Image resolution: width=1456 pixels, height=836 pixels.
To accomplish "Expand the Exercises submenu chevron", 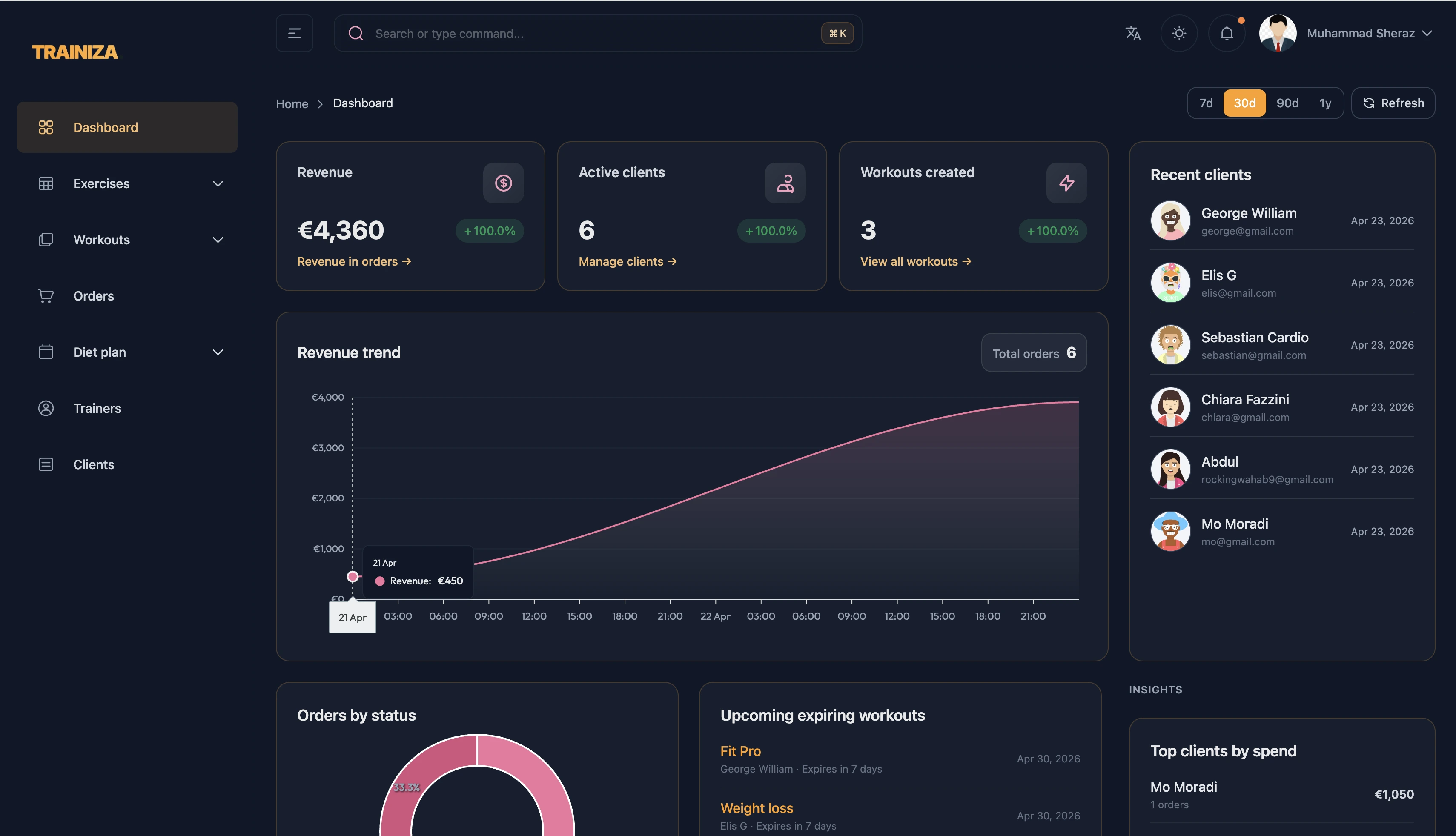I will 218,184.
